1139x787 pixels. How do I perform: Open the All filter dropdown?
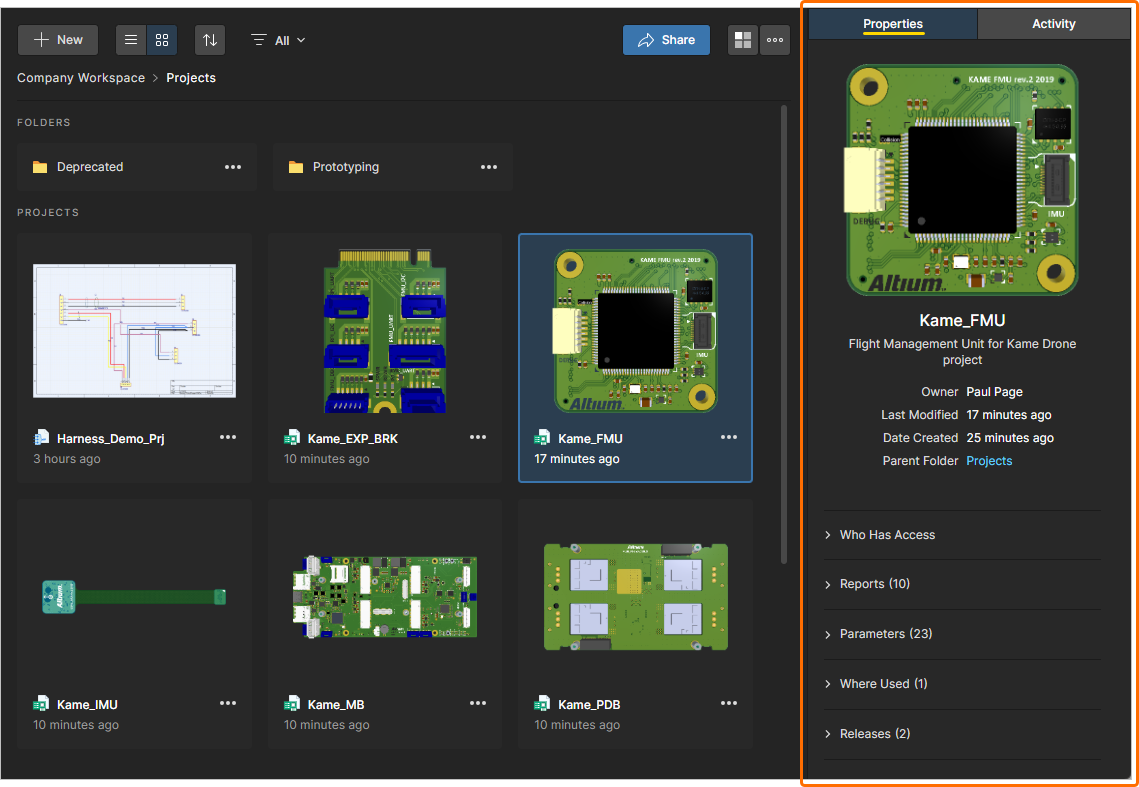[x=283, y=39]
